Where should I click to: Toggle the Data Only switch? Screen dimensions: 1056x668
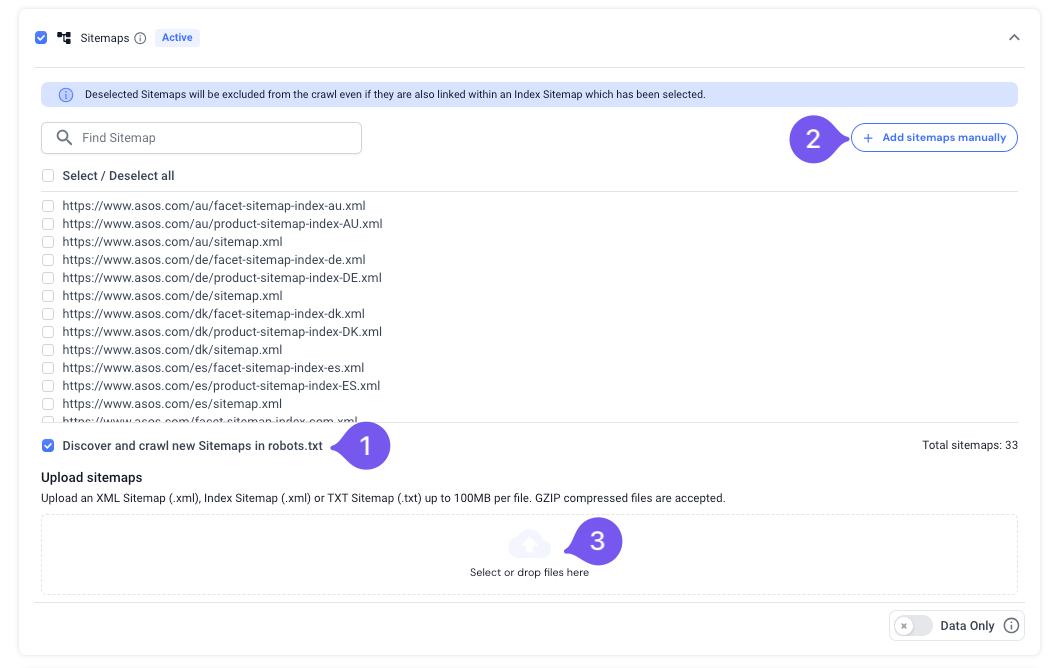[x=913, y=626]
